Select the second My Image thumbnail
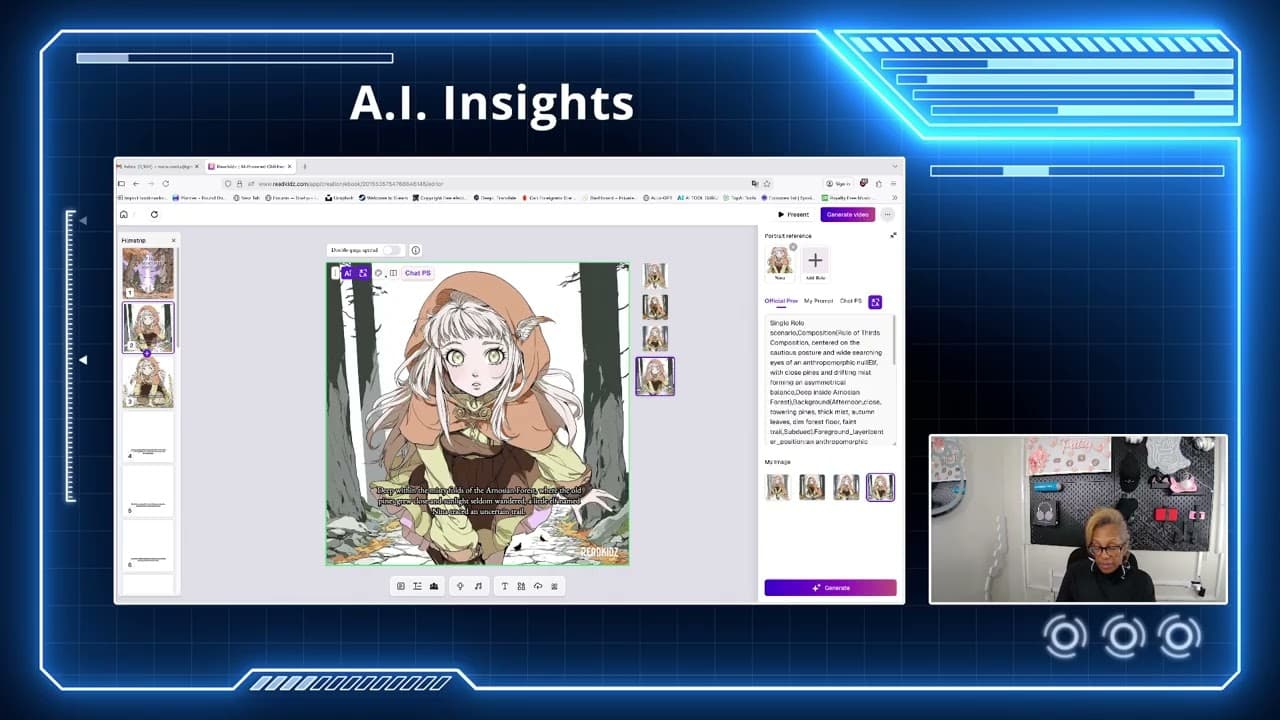Image resolution: width=1280 pixels, height=720 pixels. click(x=812, y=487)
